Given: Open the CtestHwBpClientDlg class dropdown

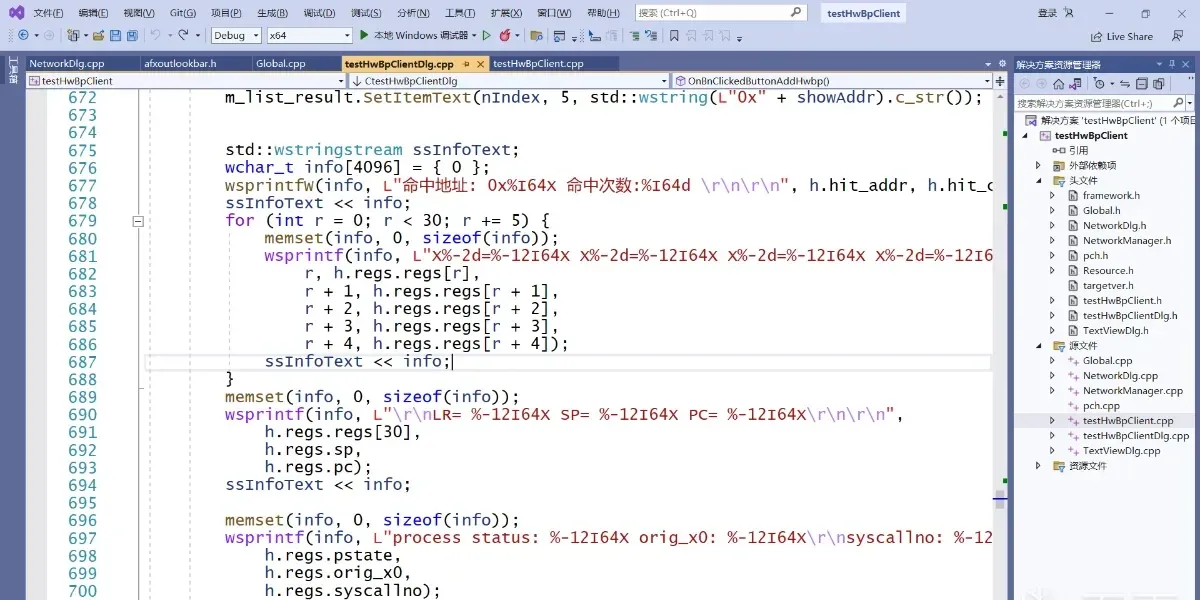Looking at the screenshot, I should (510, 81).
